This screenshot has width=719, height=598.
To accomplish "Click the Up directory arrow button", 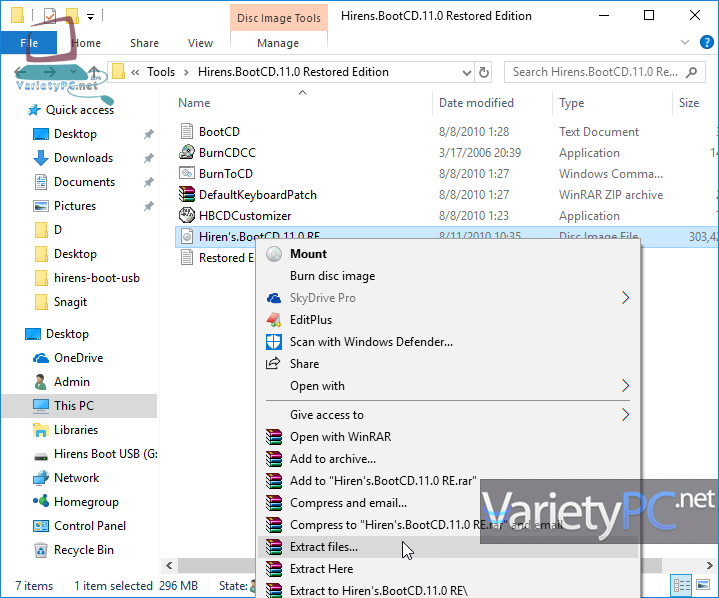I will tap(94, 72).
